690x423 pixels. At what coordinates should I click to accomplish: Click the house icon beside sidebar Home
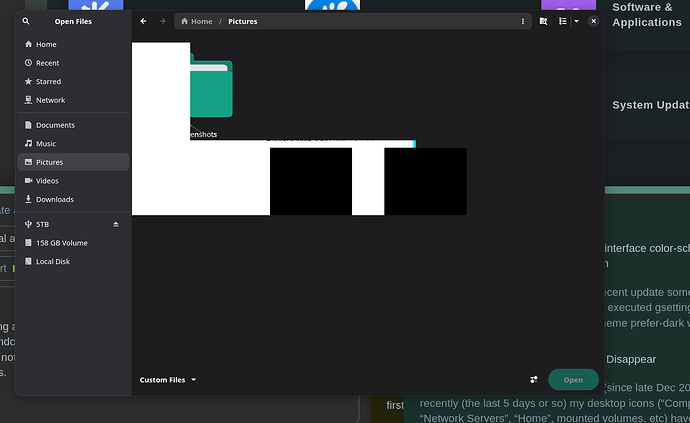coord(28,44)
